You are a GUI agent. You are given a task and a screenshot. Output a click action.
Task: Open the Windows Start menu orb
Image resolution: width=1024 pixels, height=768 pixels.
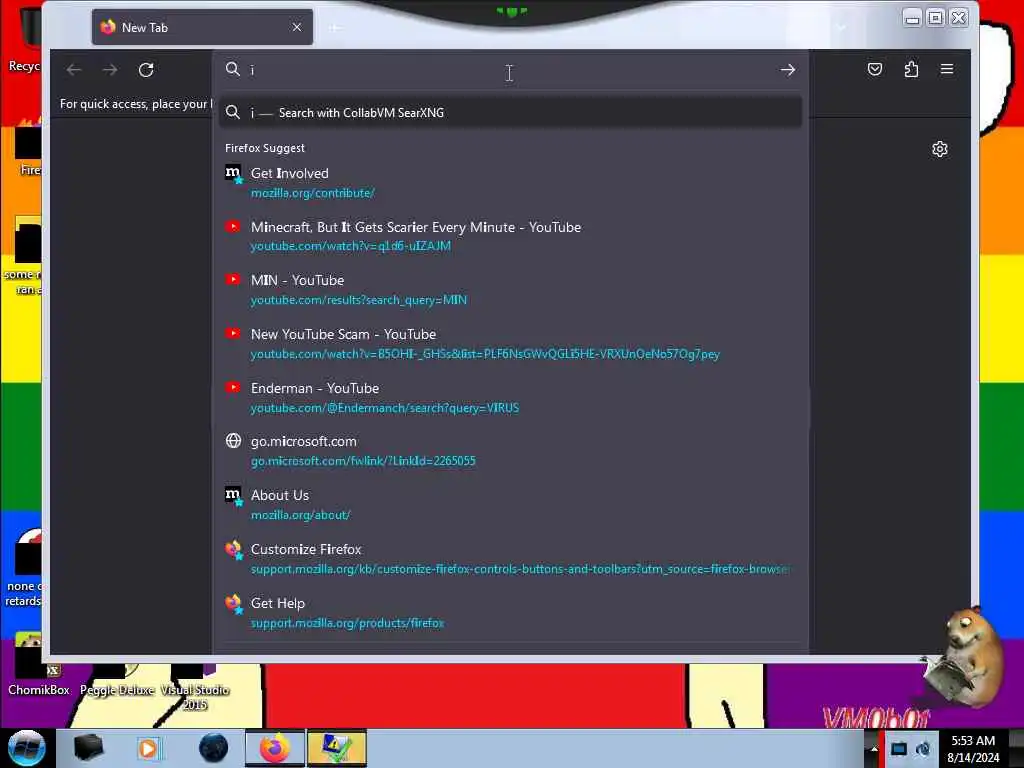coord(26,748)
